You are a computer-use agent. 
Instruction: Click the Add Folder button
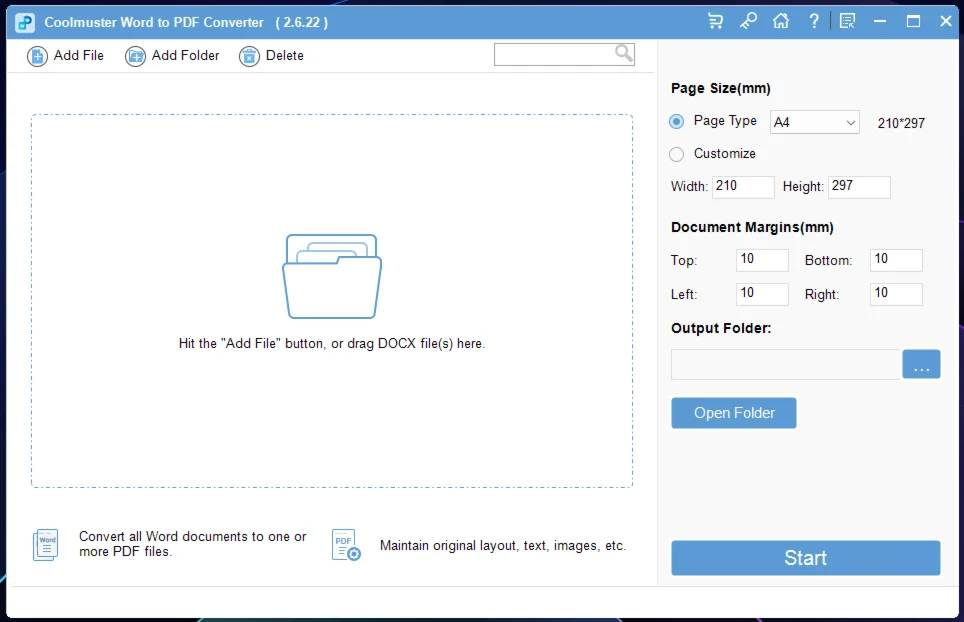[172, 56]
